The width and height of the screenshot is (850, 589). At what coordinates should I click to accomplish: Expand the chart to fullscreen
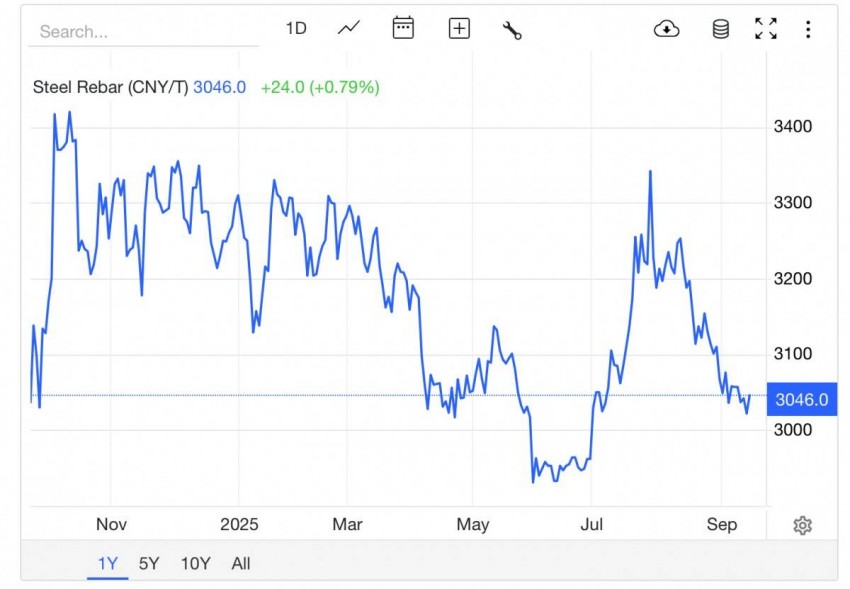coord(766,29)
